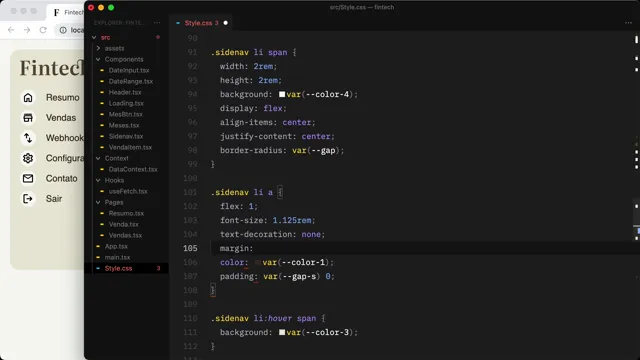This screenshot has height=360, width=640.
Task: Click the Resumo home icon in the browser sidenav
Action: 28,98
